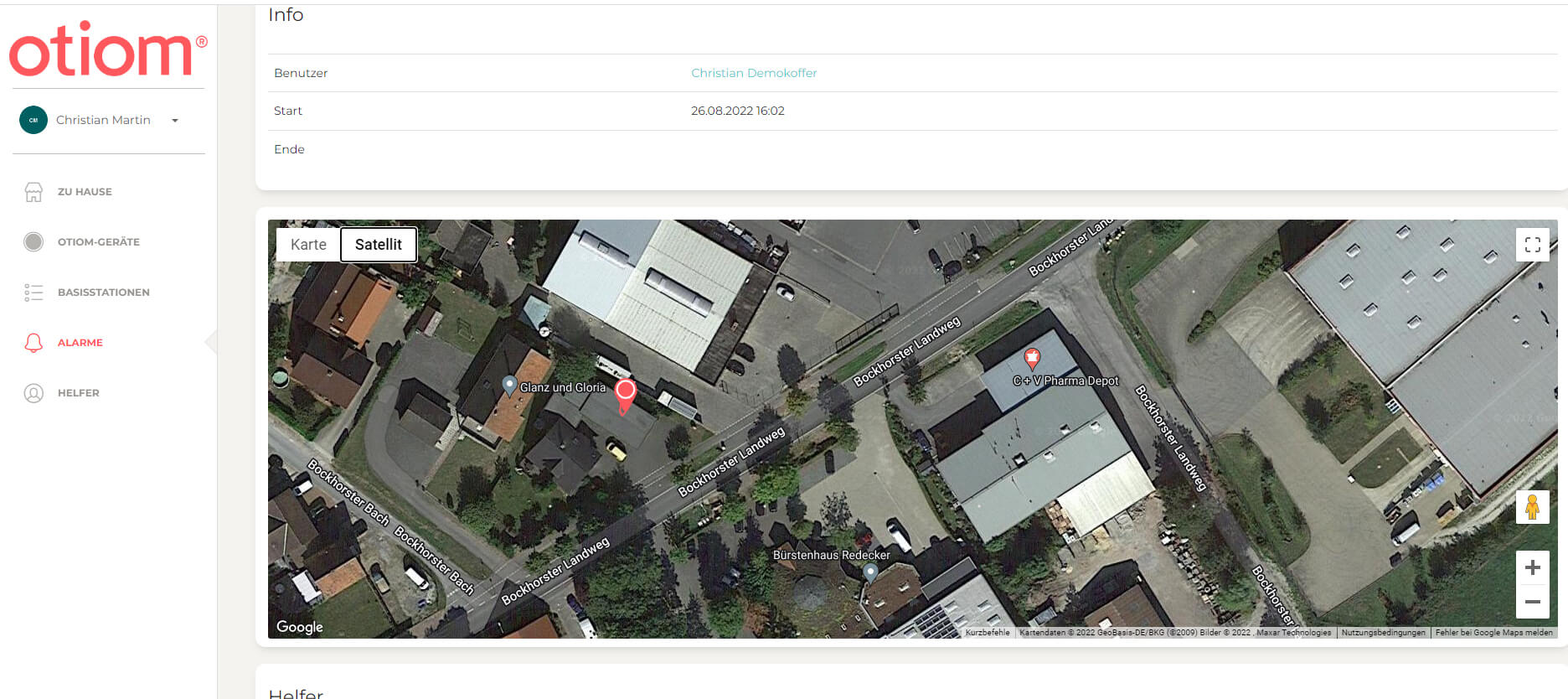
Task: Open the Christian Demokoffer user link
Action: [x=754, y=73]
